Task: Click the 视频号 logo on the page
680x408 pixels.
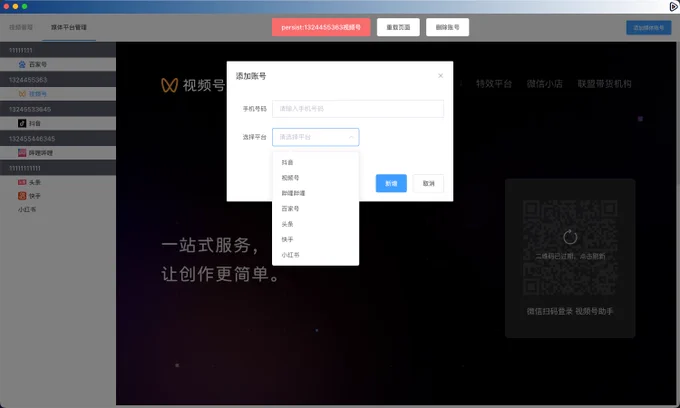Action: coord(193,85)
